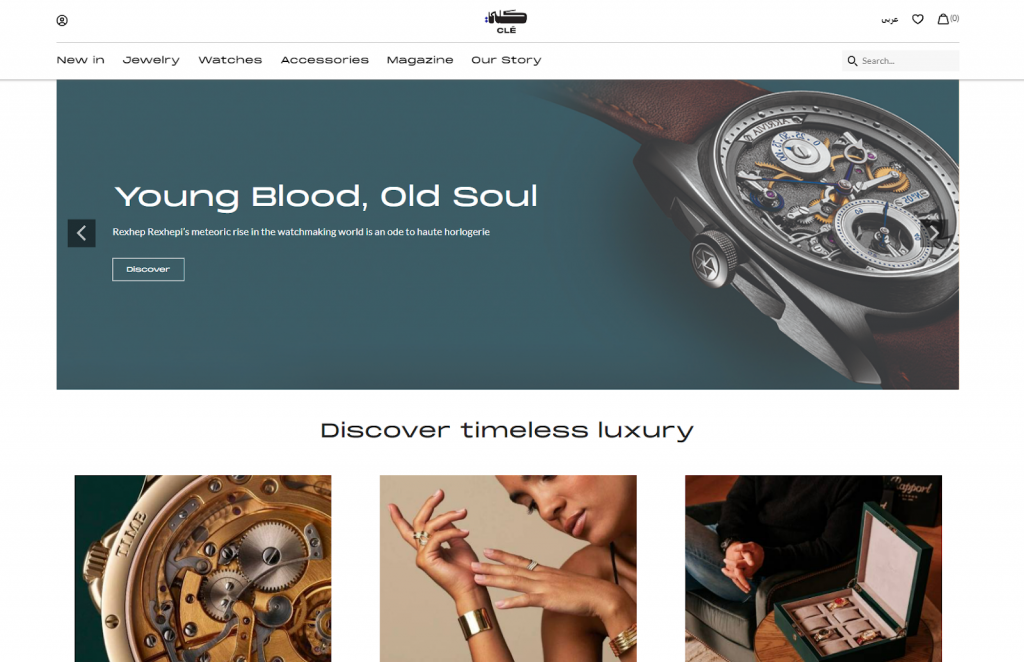Open the jewelry model category thumbnail
This screenshot has width=1024, height=662.
point(508,568)
